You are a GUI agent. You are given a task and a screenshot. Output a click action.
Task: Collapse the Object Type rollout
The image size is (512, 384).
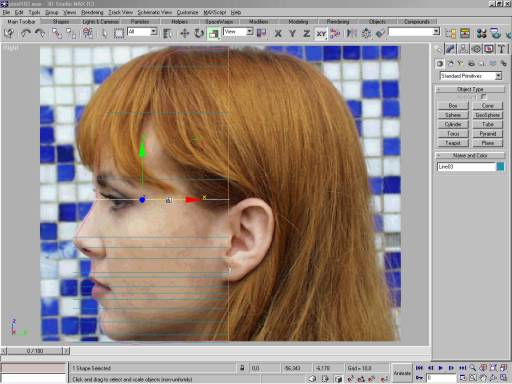tap(470, 89)
